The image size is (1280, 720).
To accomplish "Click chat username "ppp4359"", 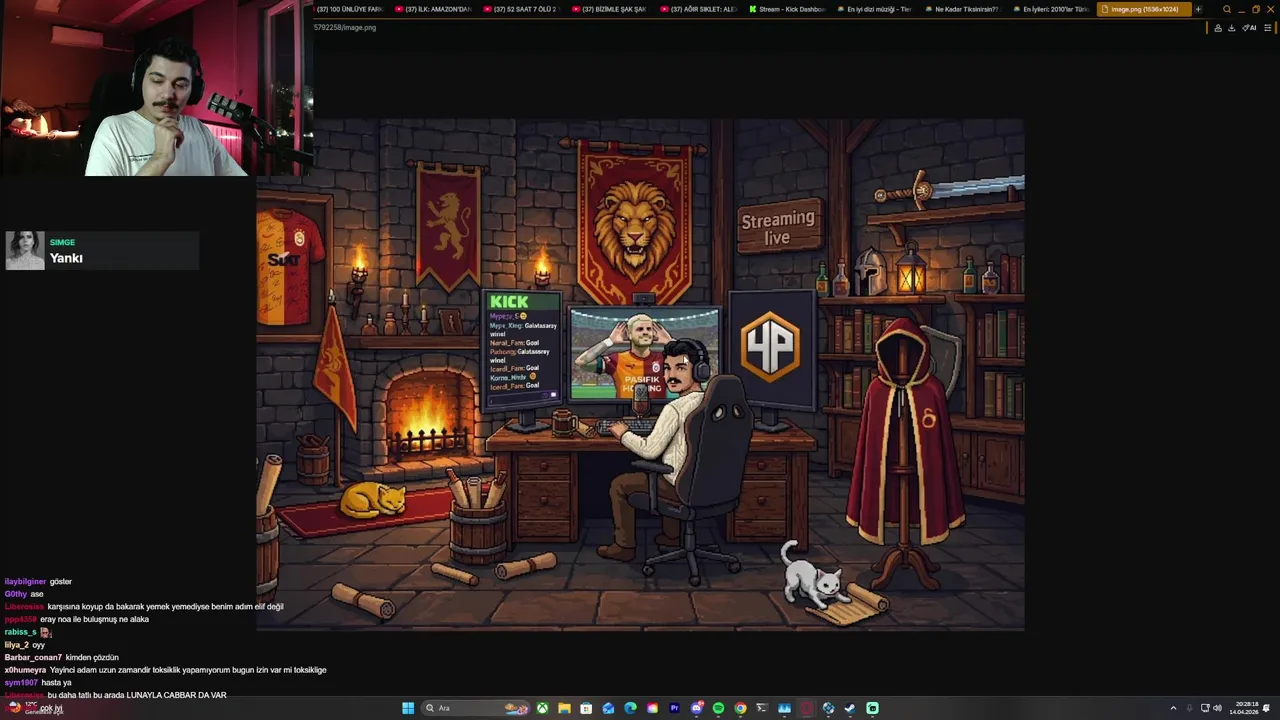I will (20, 619).
